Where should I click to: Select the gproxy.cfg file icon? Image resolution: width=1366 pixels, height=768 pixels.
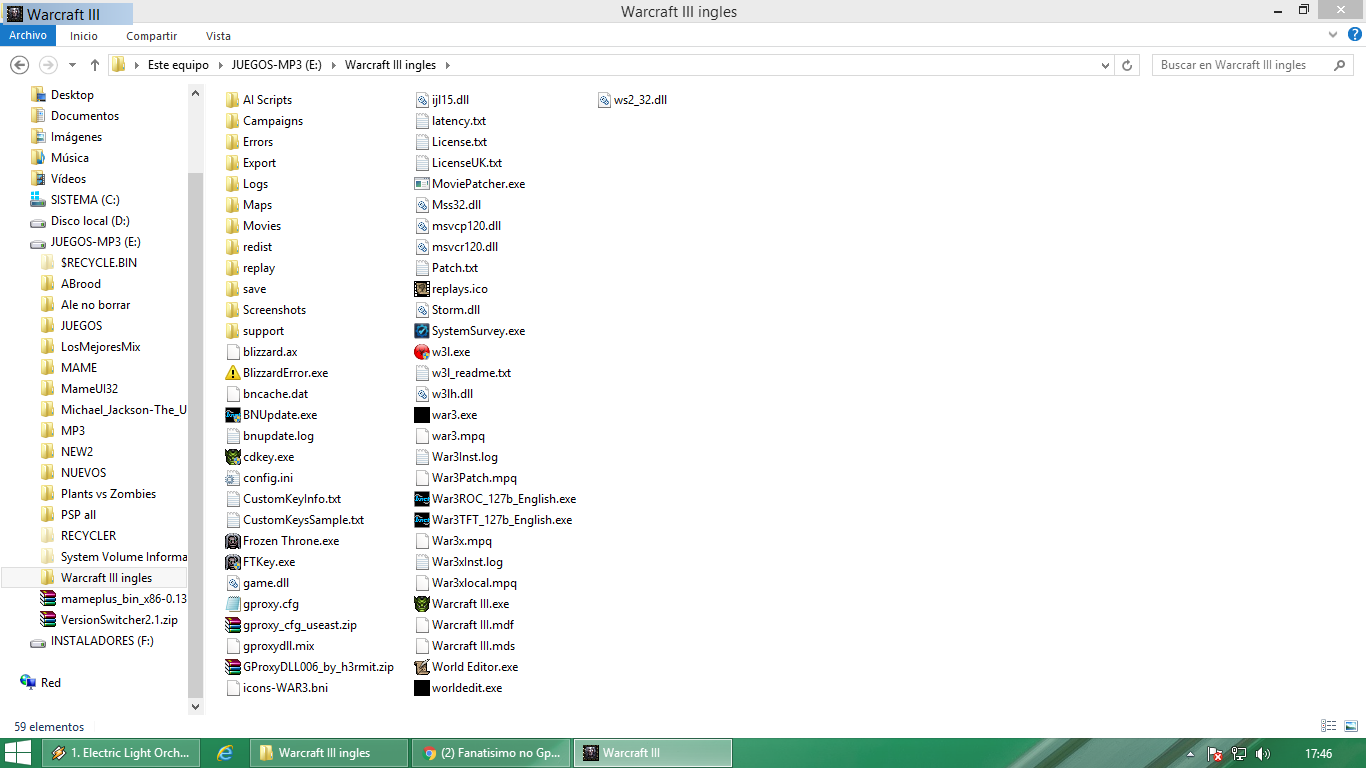click(233, 604)
